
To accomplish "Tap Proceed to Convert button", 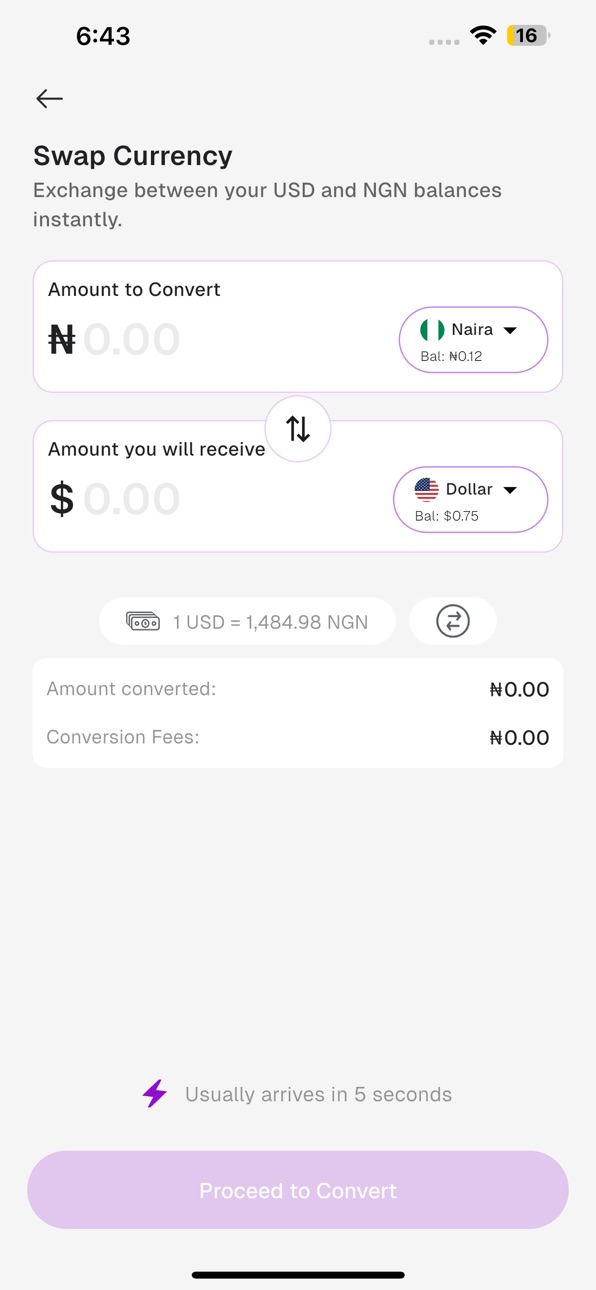I will (x=298, y=1190).
